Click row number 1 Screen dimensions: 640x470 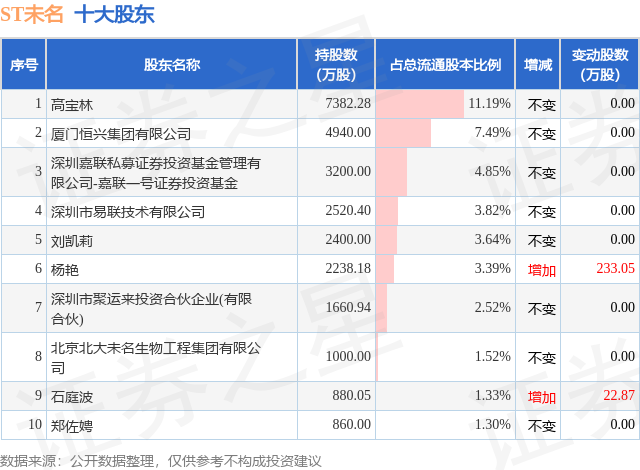point(38,103)
